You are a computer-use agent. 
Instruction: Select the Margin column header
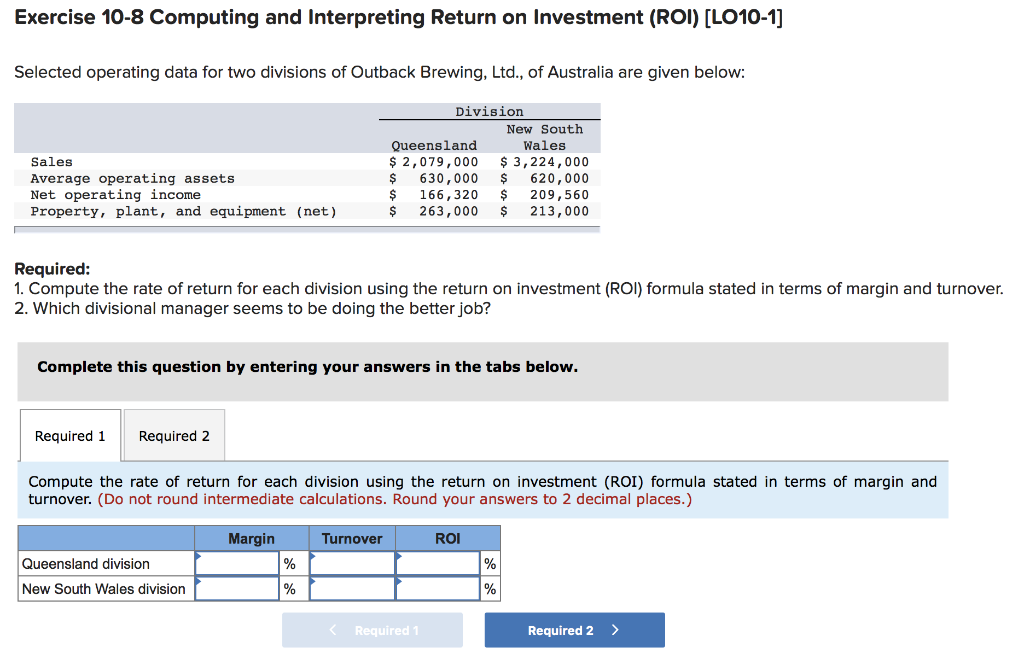[251, 538]
